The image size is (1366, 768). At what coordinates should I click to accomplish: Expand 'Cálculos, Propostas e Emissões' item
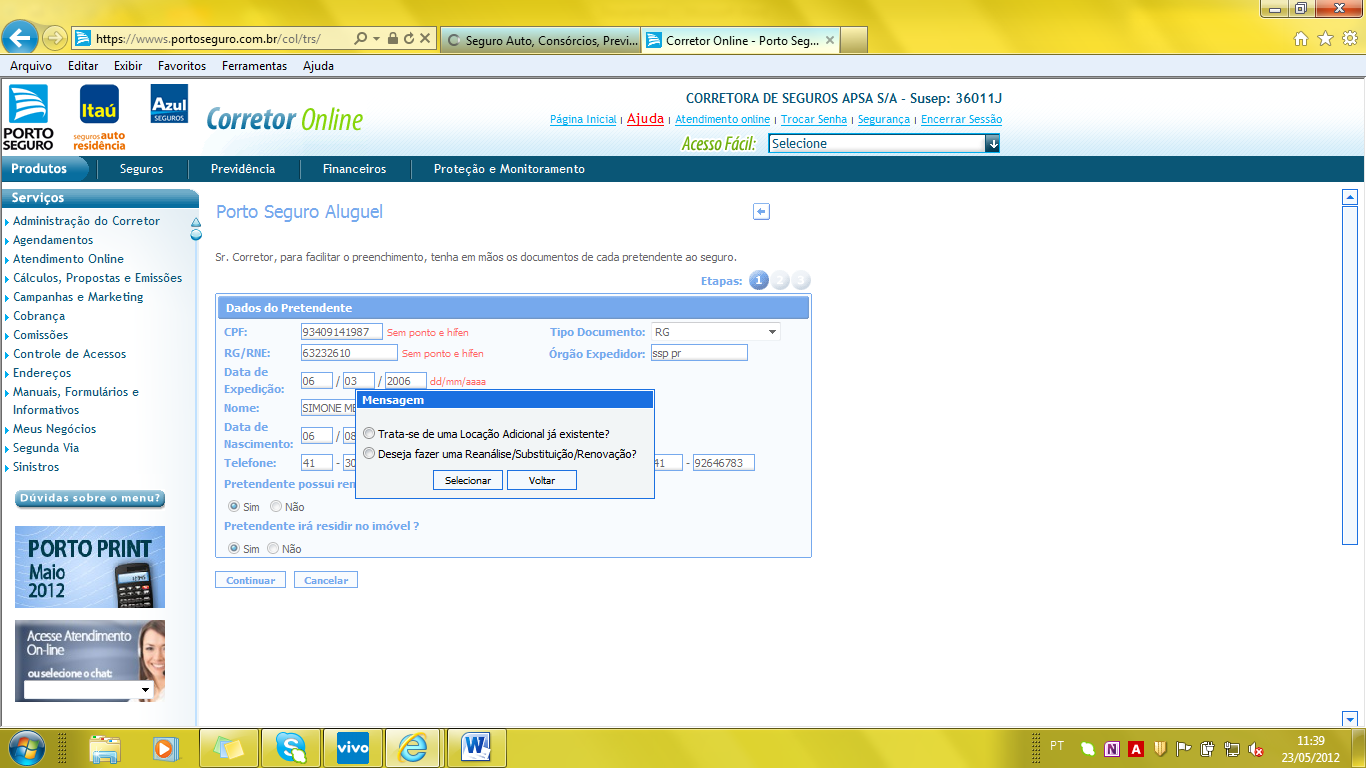click(x=97, y=278)
